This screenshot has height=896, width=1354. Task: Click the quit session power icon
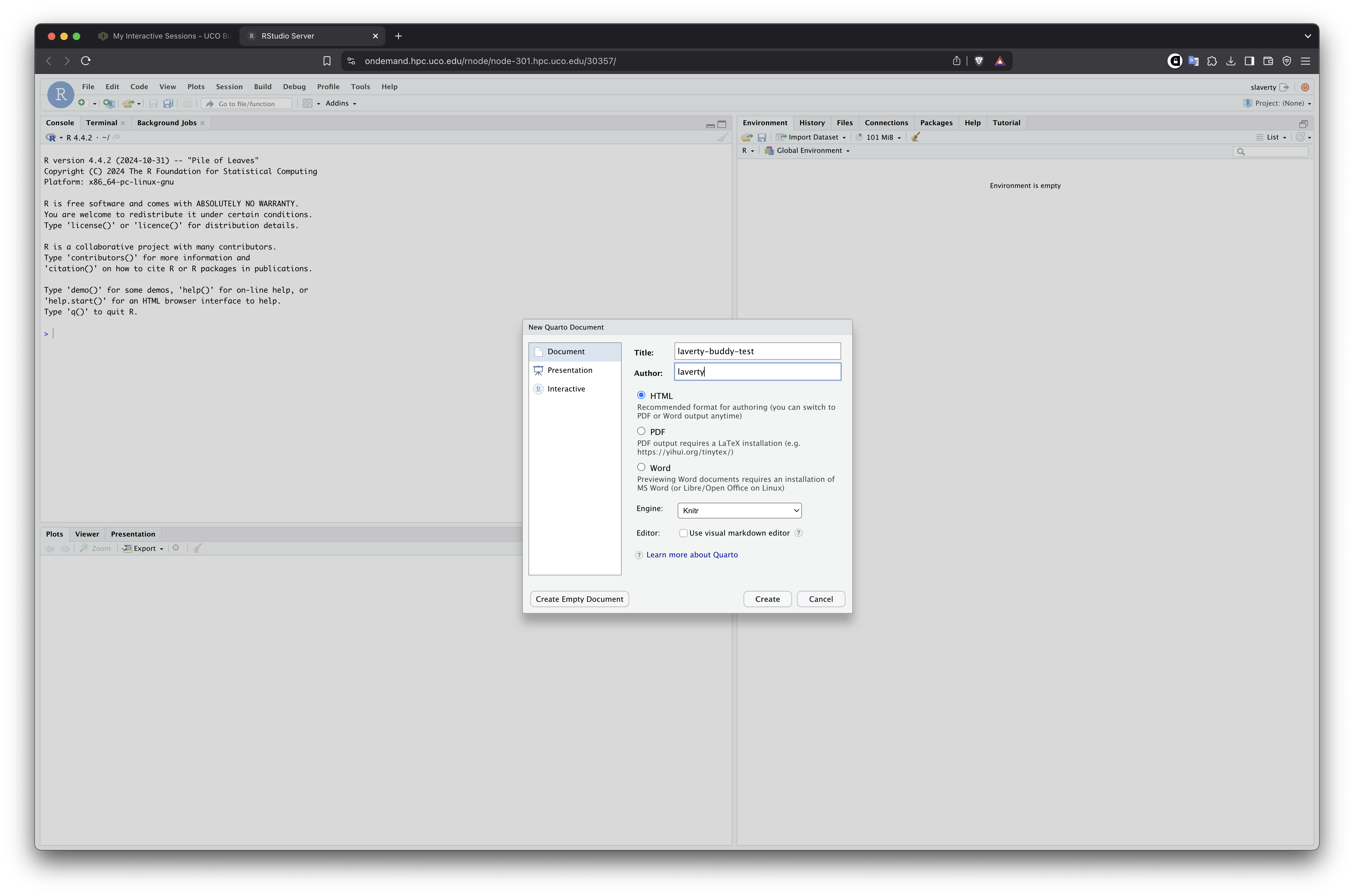point(1305,87)
